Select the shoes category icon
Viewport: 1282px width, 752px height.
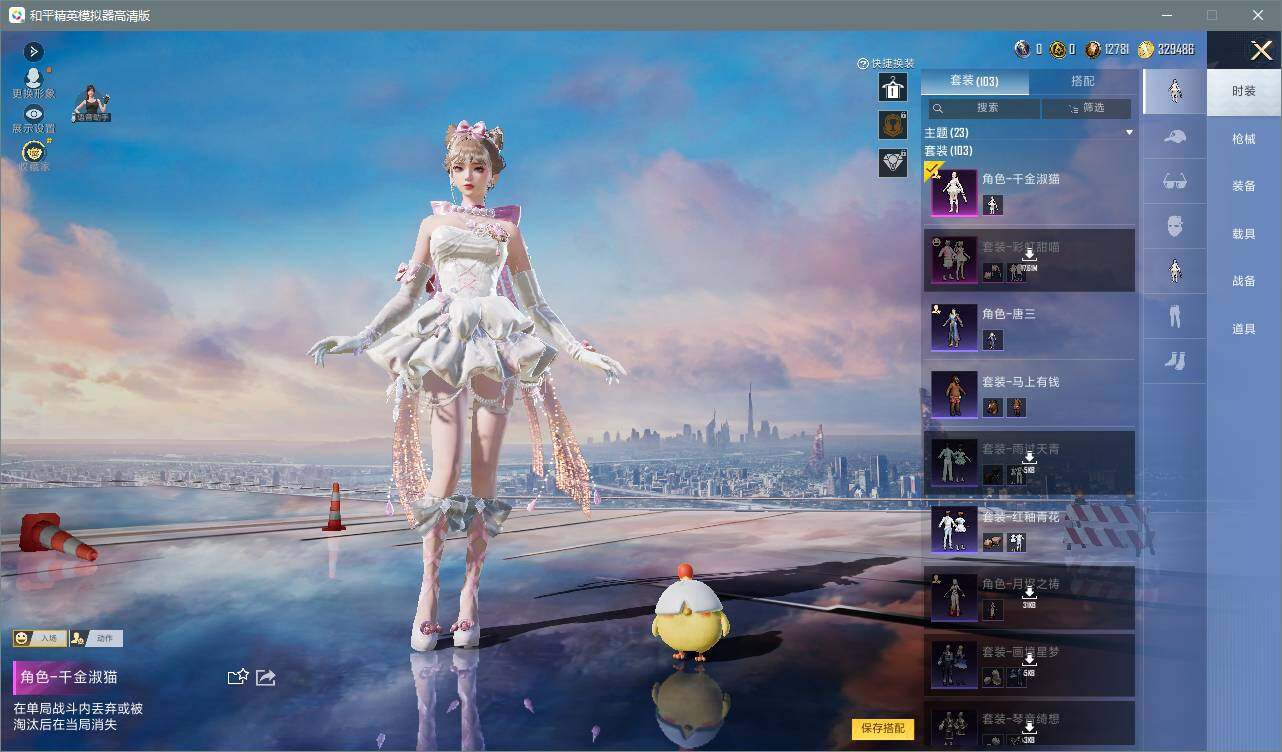(1175, 361)
